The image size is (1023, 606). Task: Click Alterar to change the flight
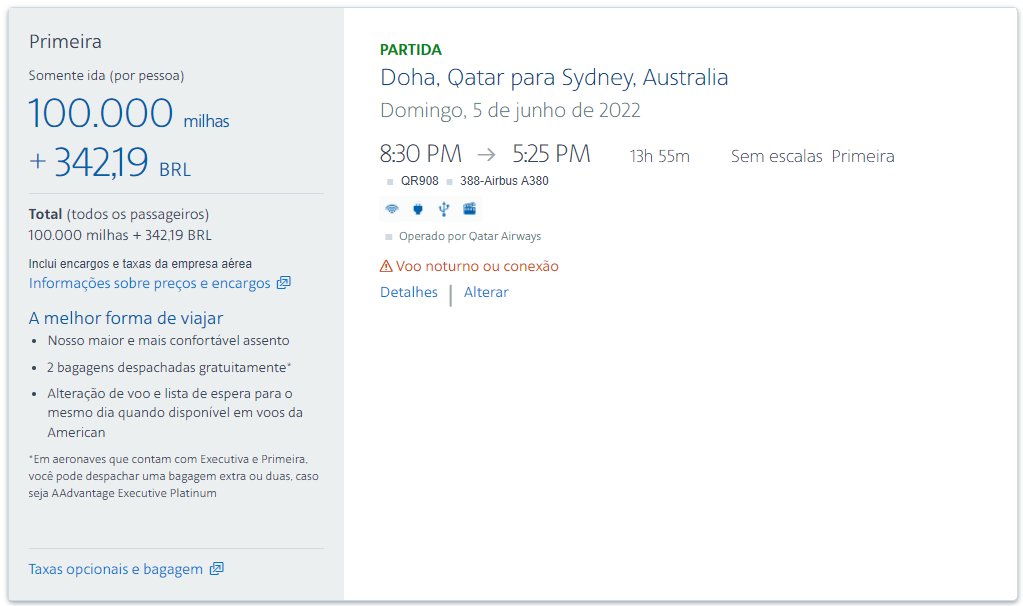486,292
